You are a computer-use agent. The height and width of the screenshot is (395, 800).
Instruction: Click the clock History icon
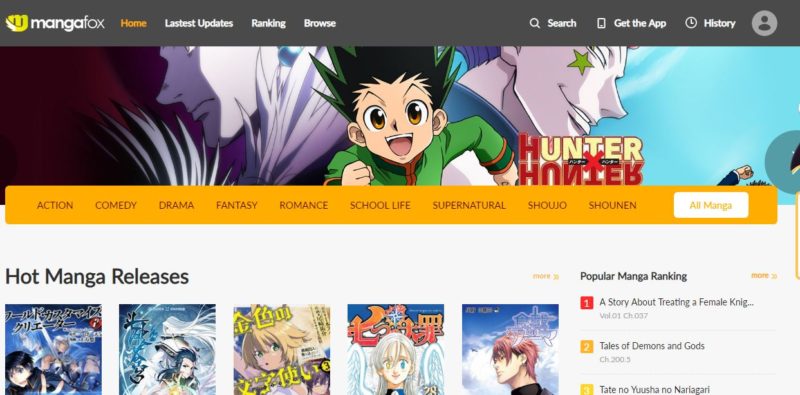coord(691,23)
